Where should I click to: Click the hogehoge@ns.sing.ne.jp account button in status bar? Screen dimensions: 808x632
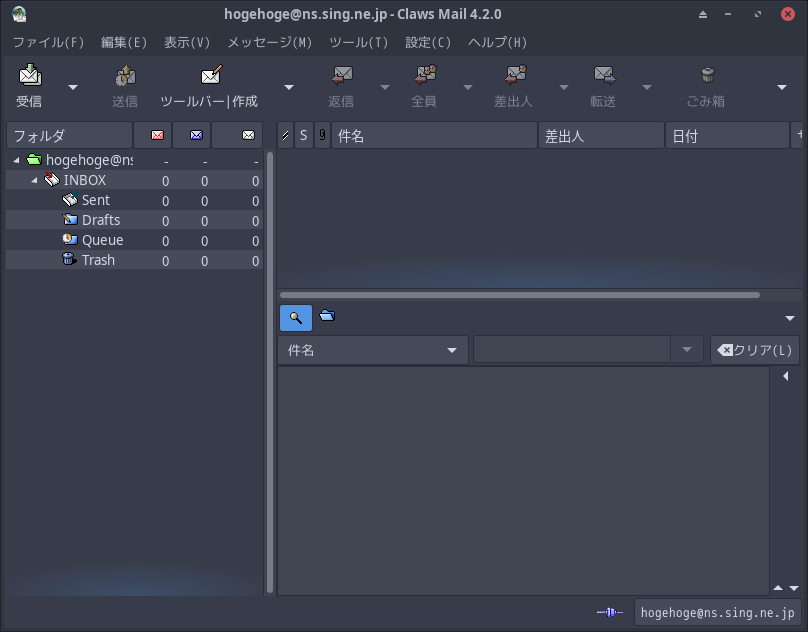tap(717, 612)
